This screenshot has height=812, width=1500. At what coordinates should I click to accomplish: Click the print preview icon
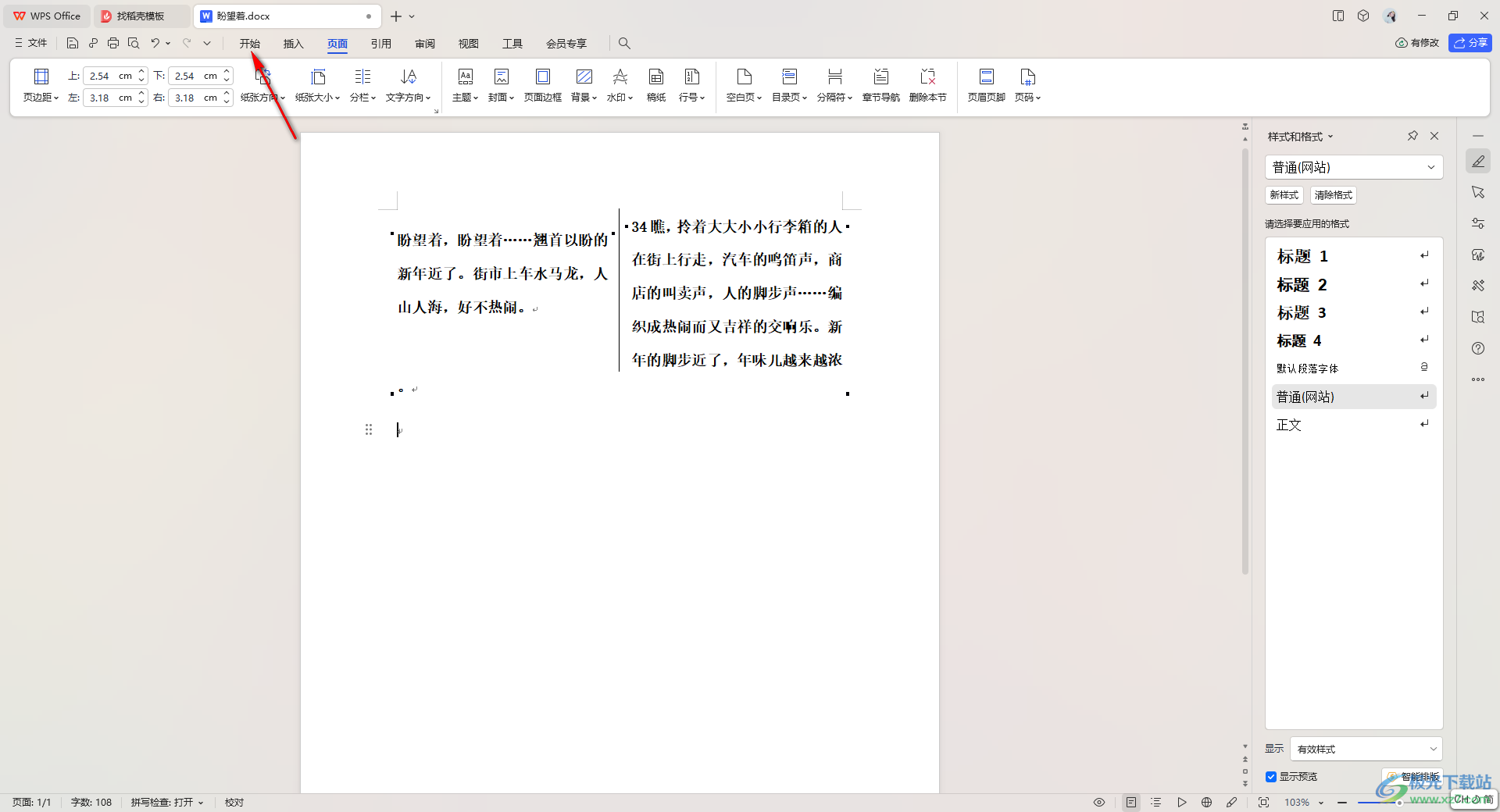(134, 43)
